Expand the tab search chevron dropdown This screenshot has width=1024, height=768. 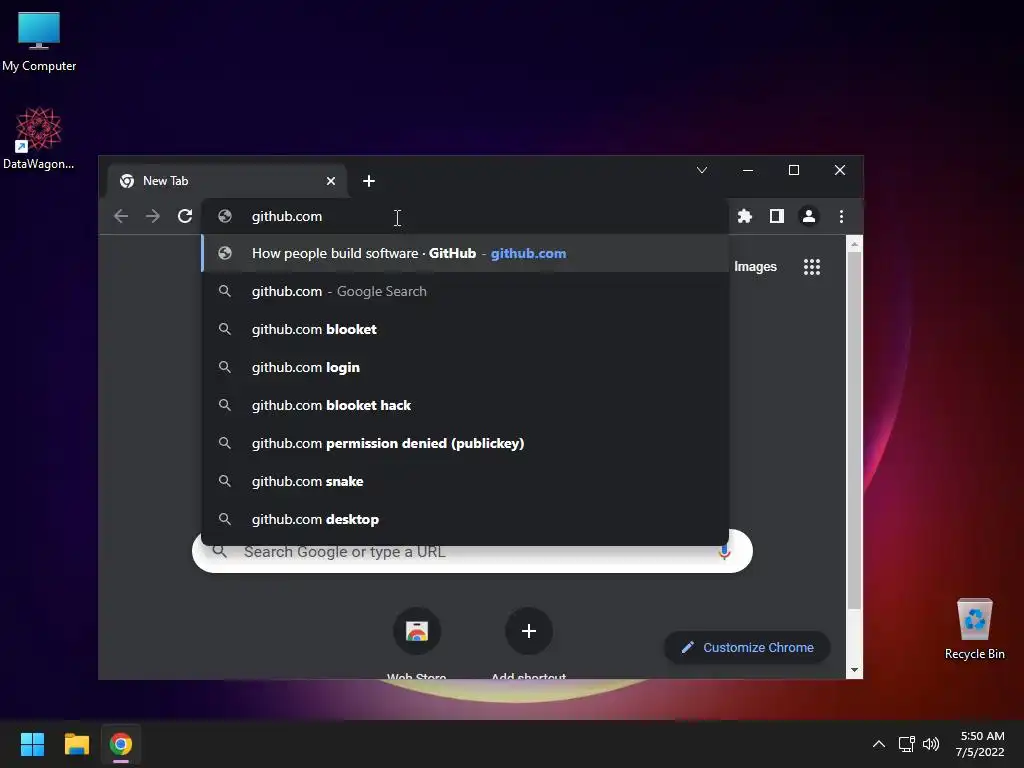702,170
